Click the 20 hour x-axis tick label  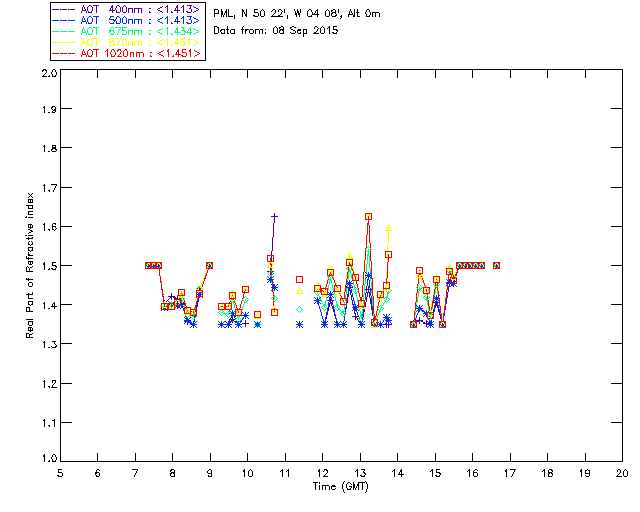click(x=622, y=473)
